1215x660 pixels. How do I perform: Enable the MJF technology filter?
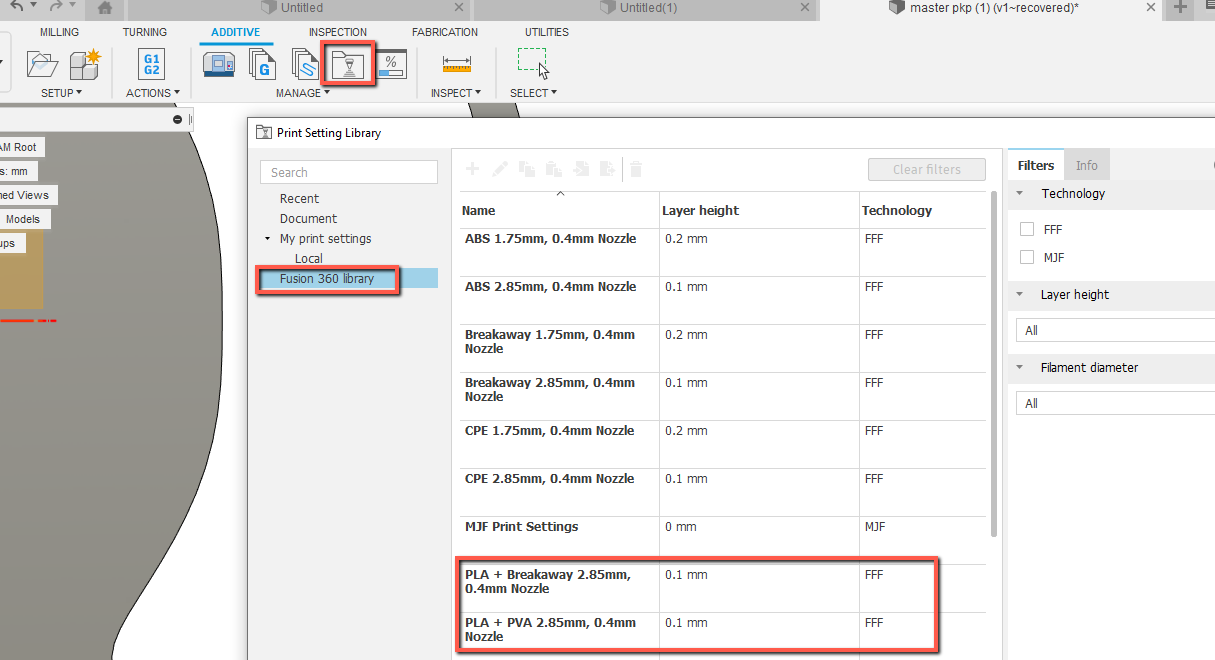[x=1027, y=257]
